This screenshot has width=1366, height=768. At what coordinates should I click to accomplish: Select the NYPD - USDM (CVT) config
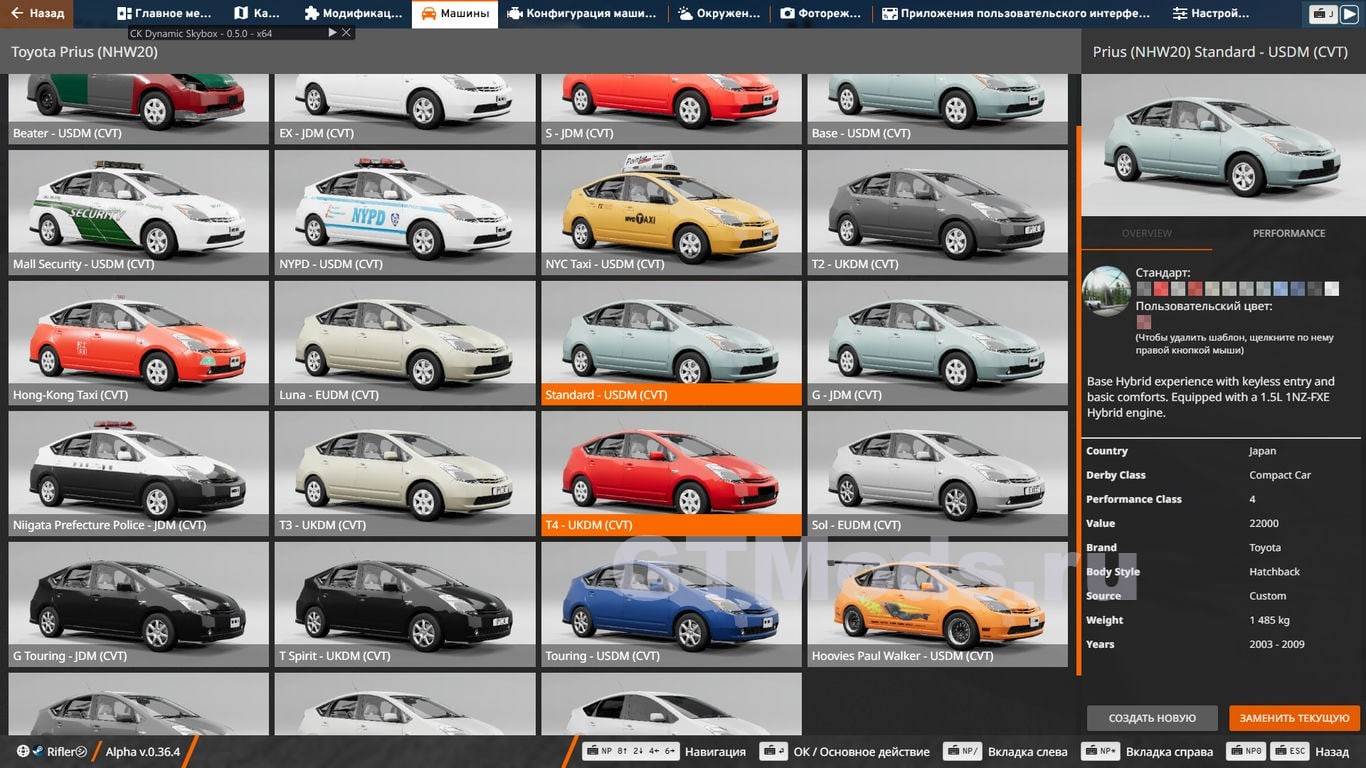pyautogui.click(x=405, y=213)
